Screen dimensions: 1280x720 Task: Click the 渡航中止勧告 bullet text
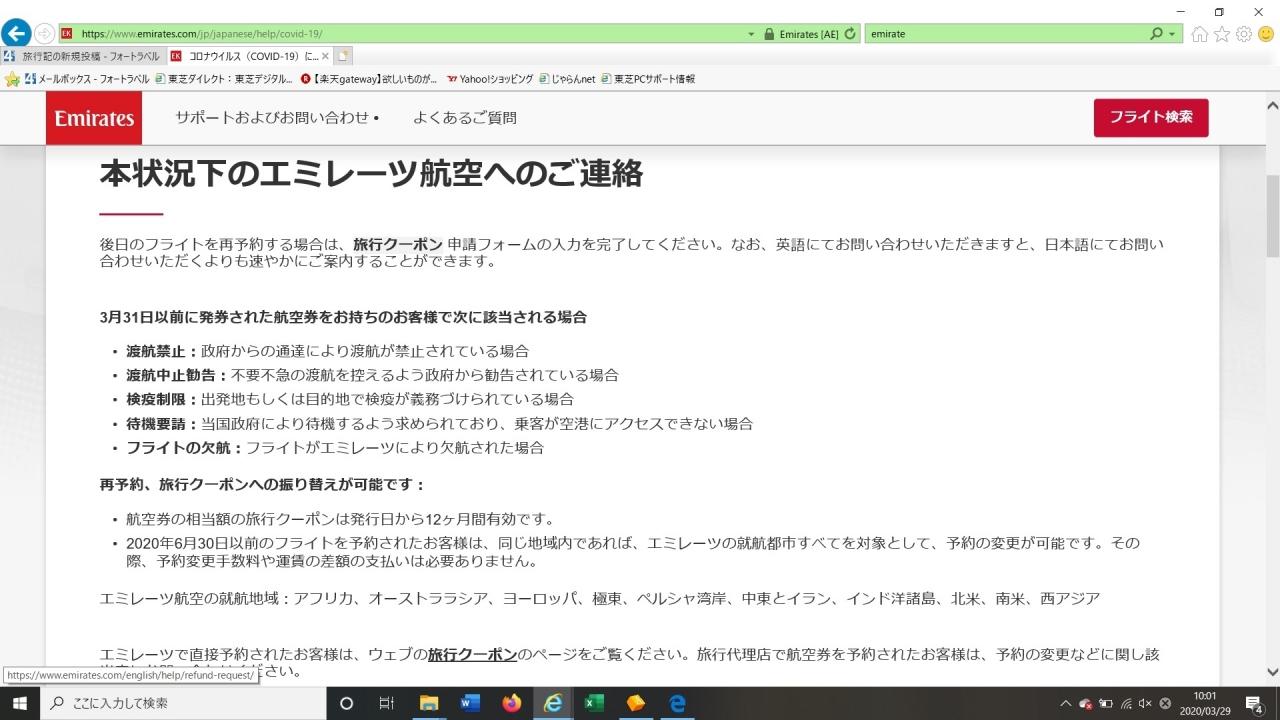pyautogui.click(x=372, y=375)
